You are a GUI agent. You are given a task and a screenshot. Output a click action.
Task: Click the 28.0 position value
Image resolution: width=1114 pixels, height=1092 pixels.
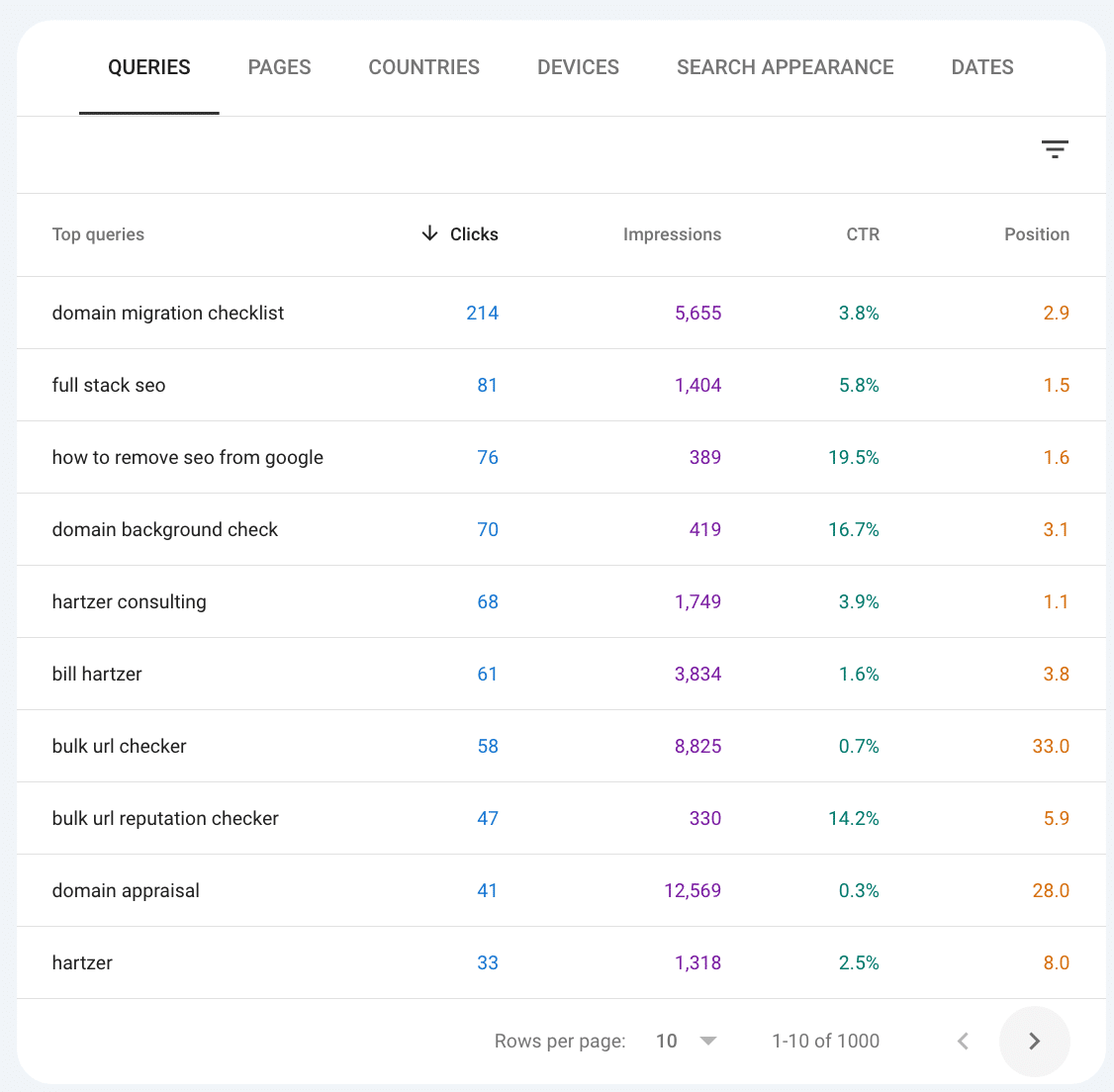pyautogui.click(x=1051, y=890)
